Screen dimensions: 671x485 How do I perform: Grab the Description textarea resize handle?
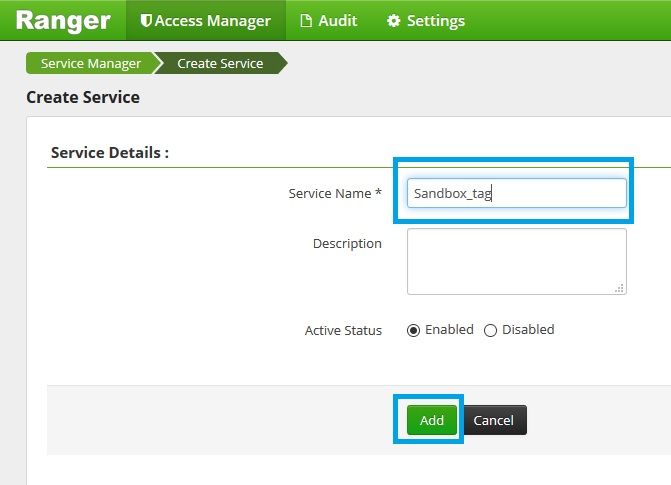pyautogui.click(x=620, y=289)
